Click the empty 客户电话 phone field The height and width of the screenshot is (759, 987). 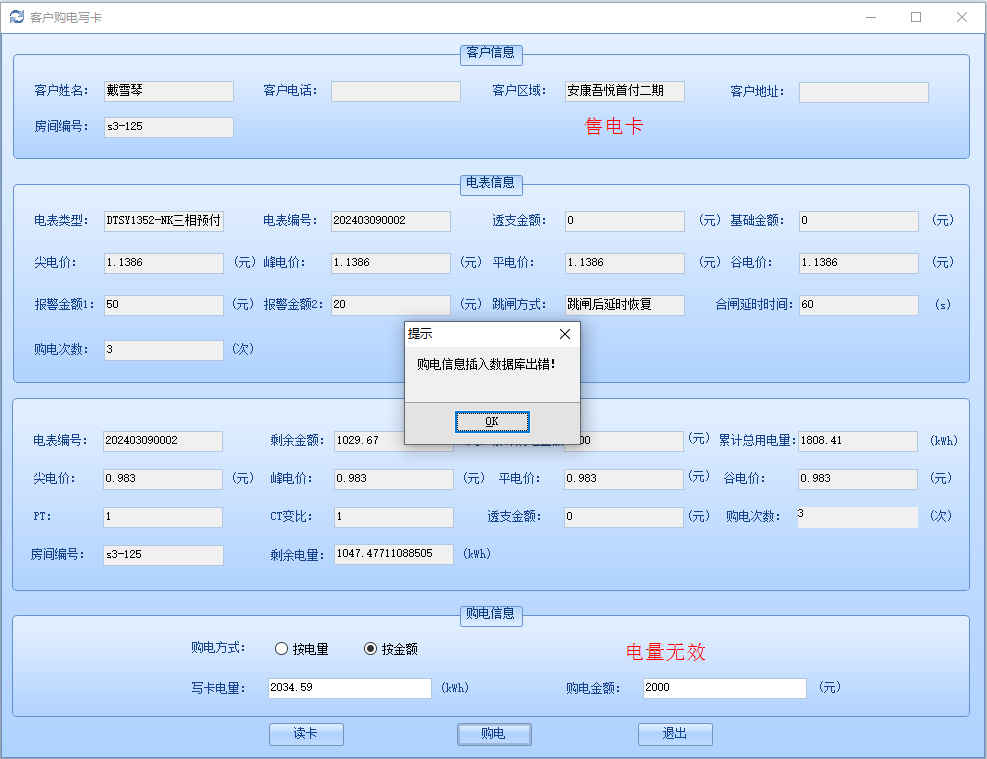pos(396,91)
